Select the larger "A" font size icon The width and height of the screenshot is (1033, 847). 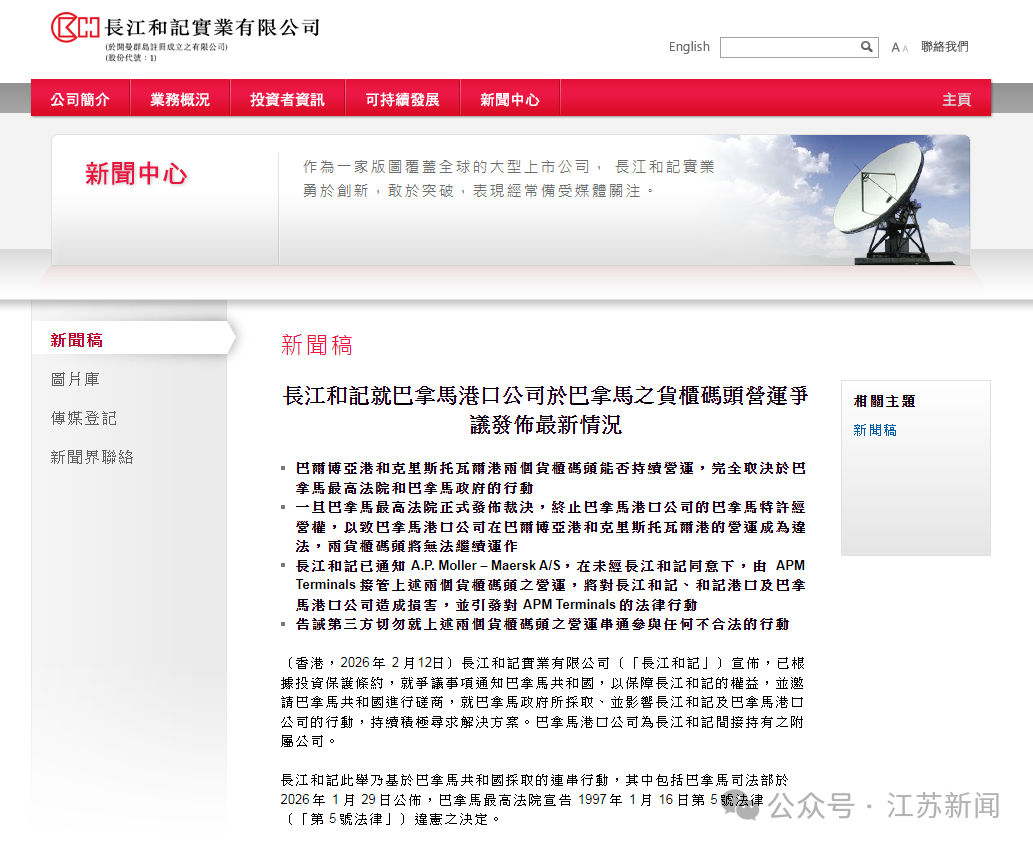(893, 47)
